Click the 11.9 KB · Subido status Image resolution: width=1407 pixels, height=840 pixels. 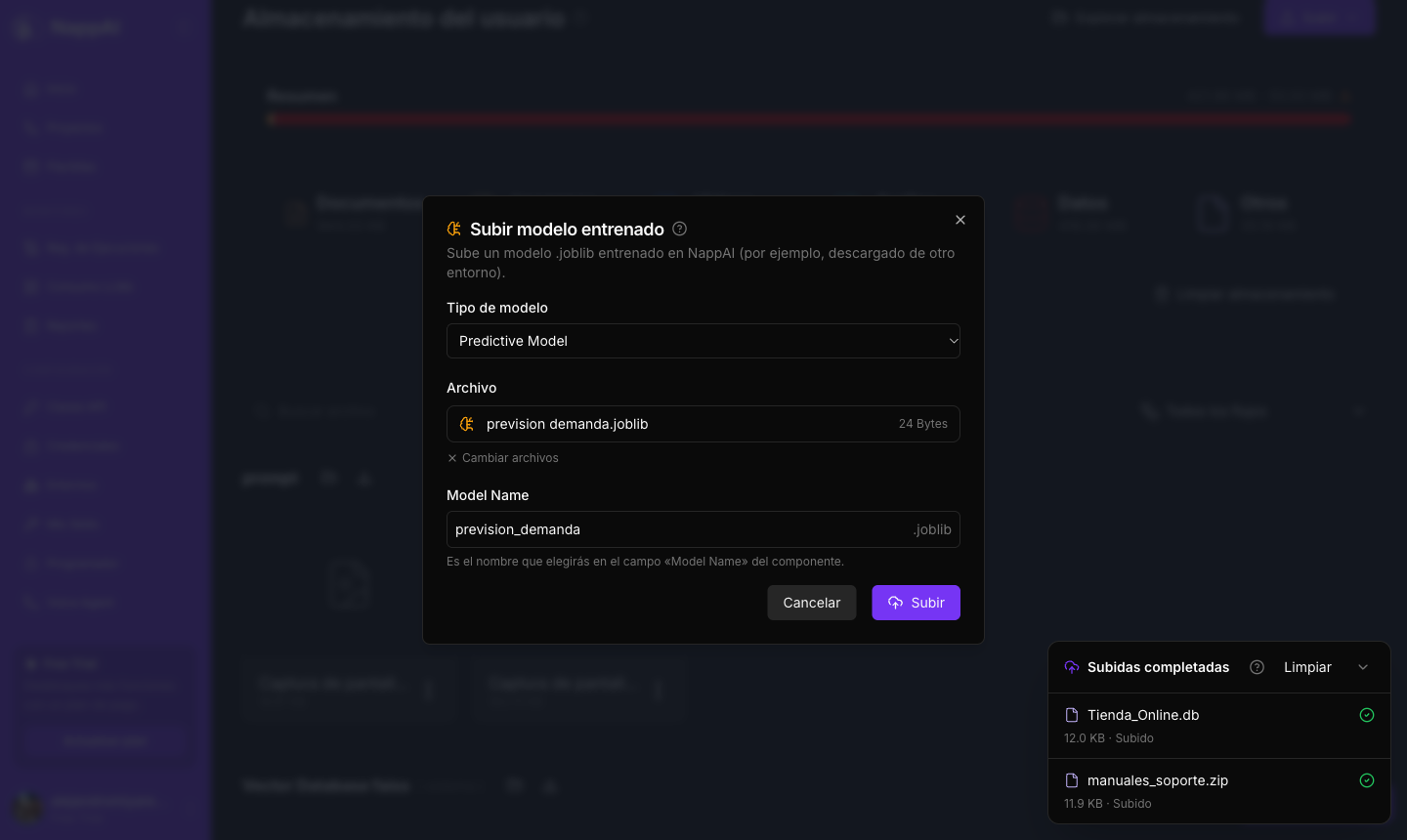pos(1108,804)
